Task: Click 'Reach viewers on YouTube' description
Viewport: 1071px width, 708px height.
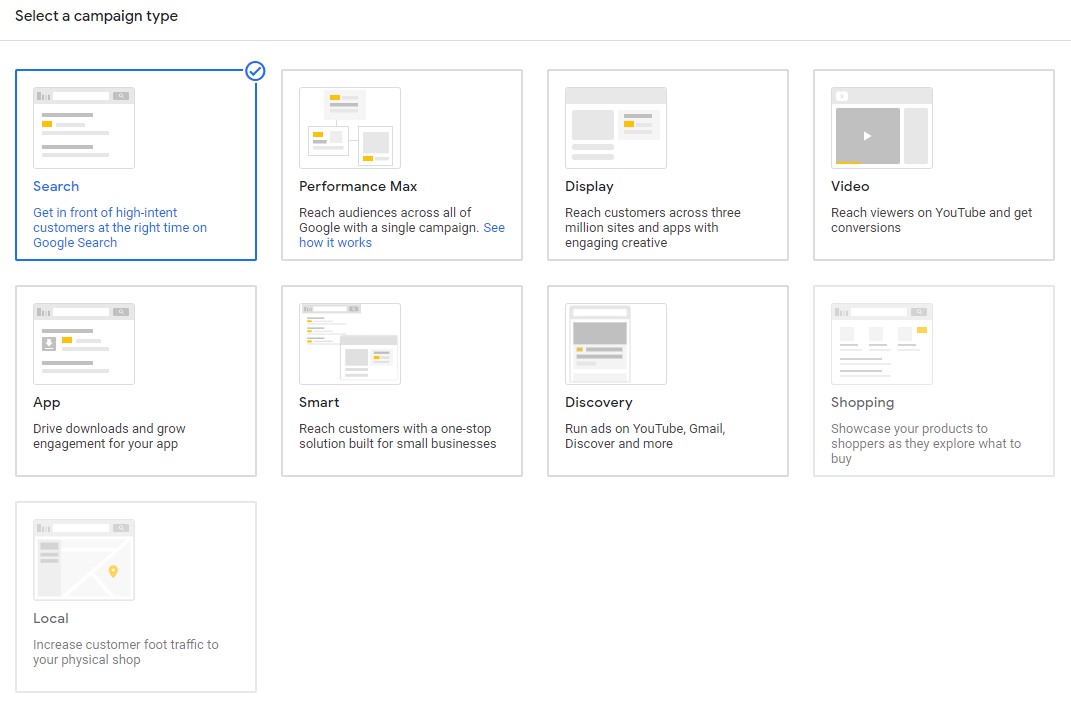Action: point(932,220)
